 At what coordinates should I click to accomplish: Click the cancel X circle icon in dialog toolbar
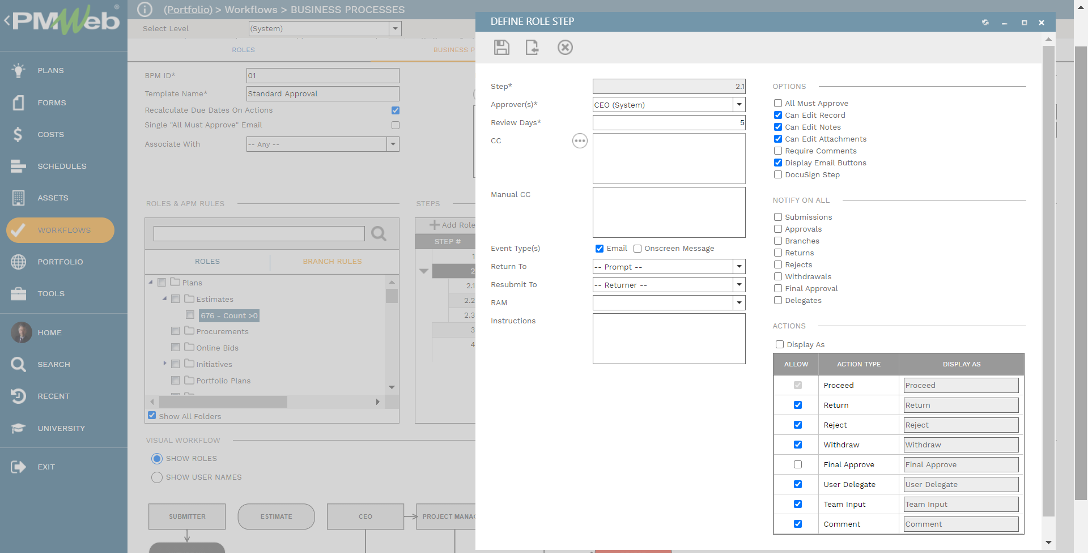pos(565,47)
